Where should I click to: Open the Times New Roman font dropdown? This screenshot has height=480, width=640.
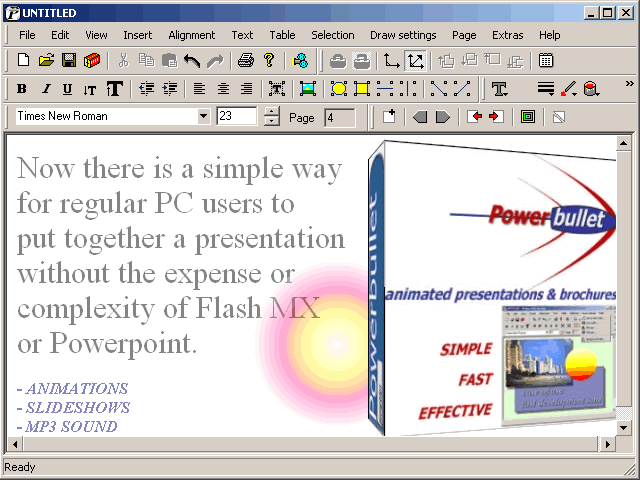click(x=203, y=116)
